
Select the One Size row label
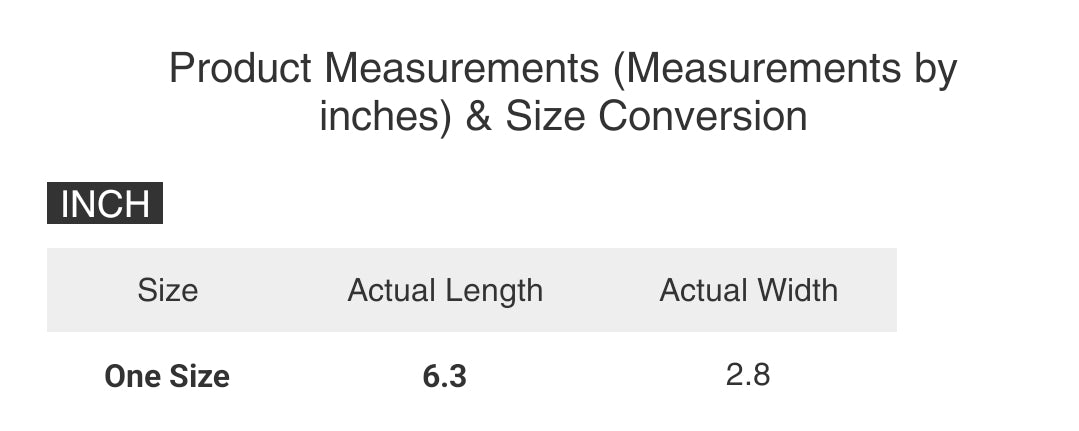point(167,377)
